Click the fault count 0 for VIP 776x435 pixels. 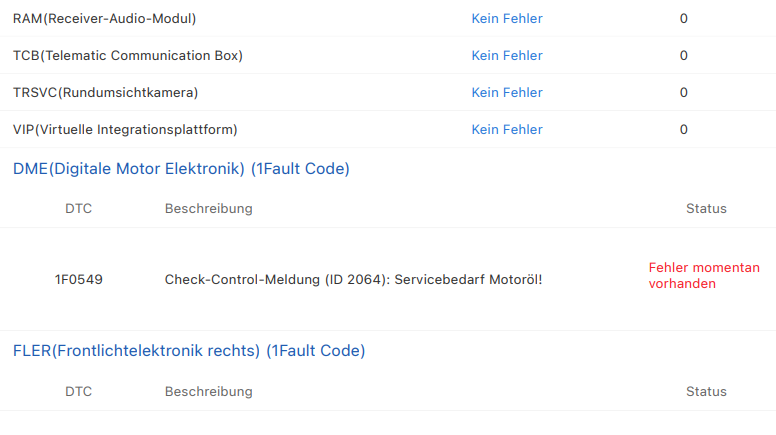point(684,129)
